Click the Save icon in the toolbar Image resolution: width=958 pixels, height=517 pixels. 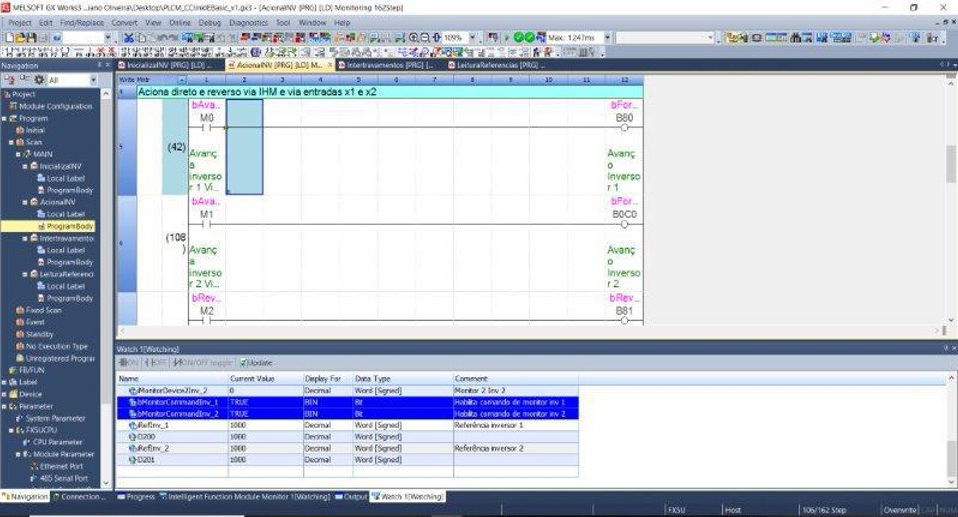click(x=29, y=37)
